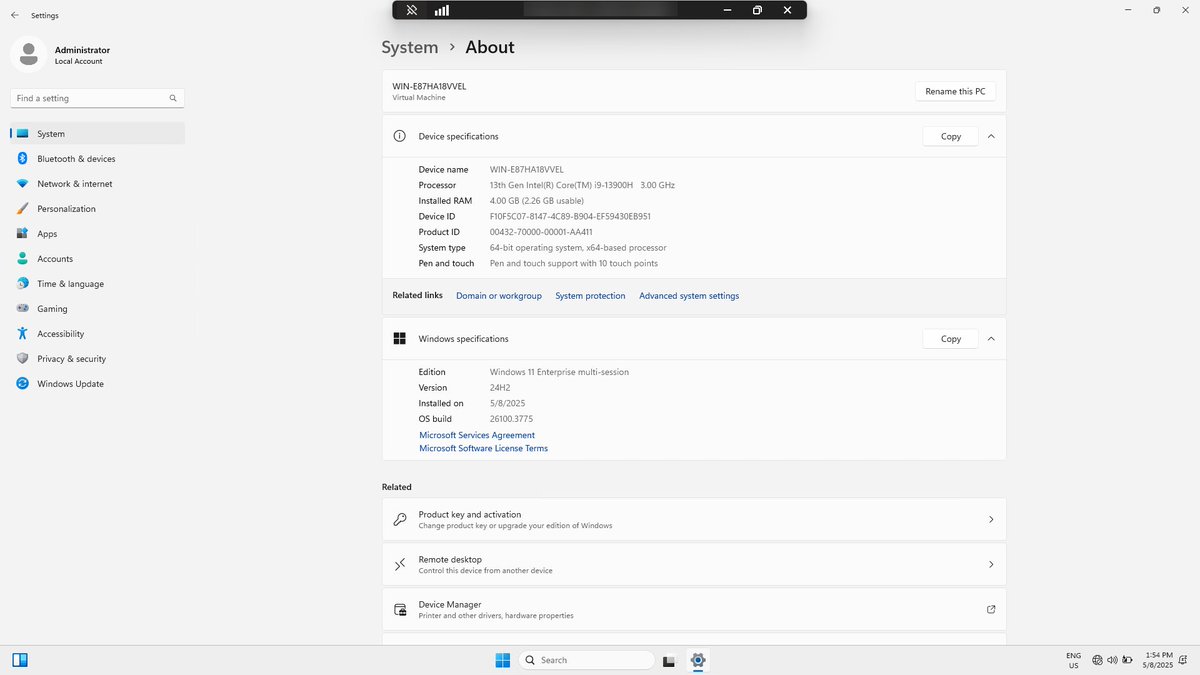The width and height of the screenshot is (1200, 675).
Task: Go to Accessibility settings
Action: click(97, 334)
